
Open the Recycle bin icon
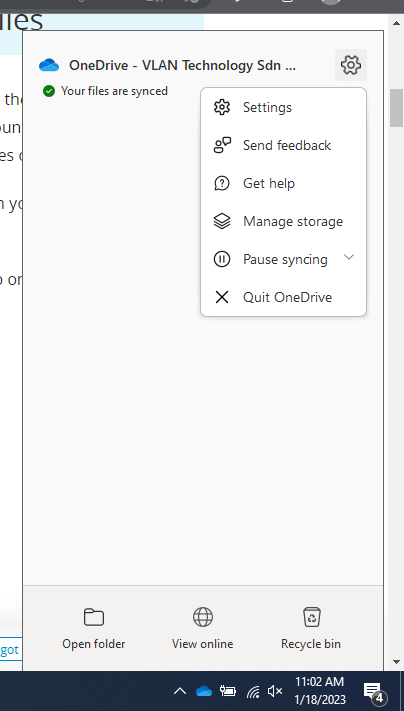point(312,617)
